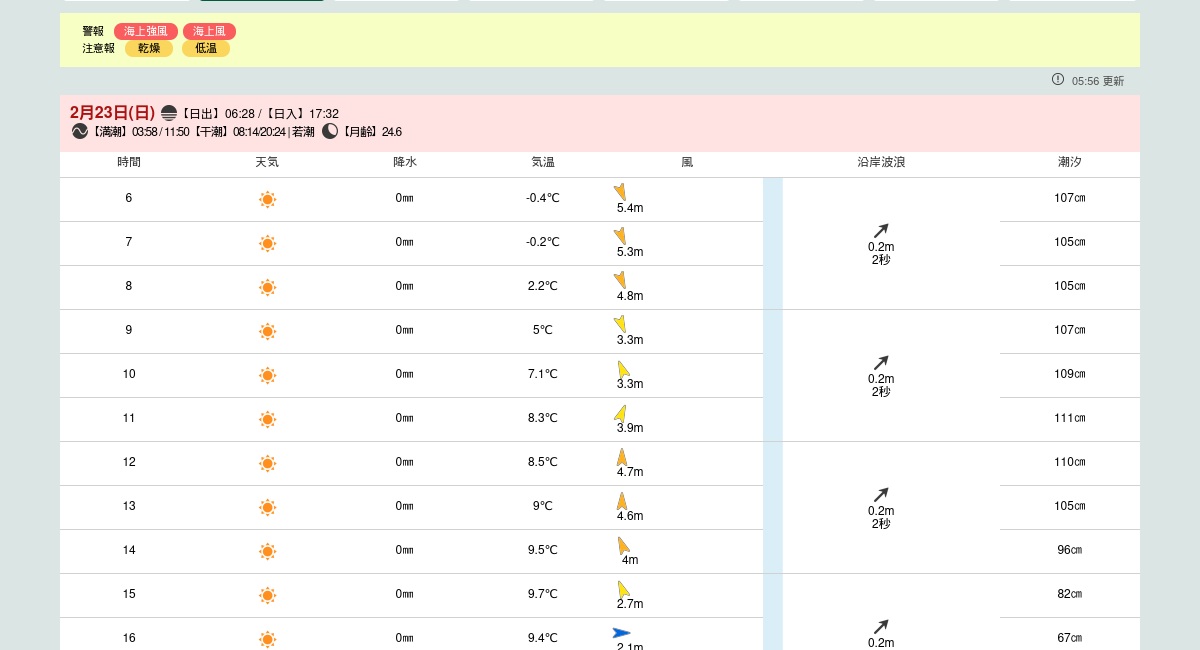The height and width of the screenshot is (650, 1200).
Task: Click the 海上強風 warning badge
Action: coord(145,32)
